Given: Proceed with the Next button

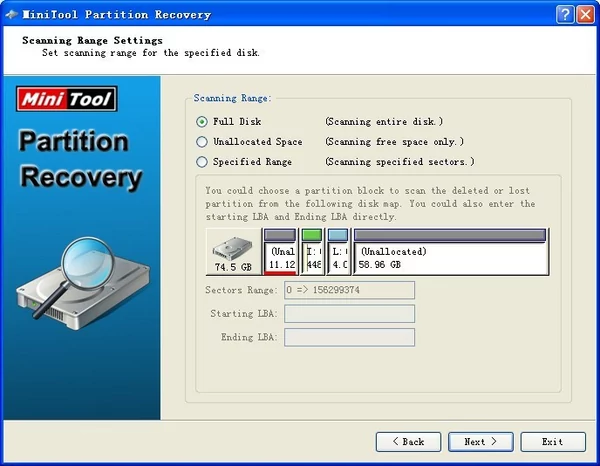Looking at the screenshot, I should [x=481, y=442].
